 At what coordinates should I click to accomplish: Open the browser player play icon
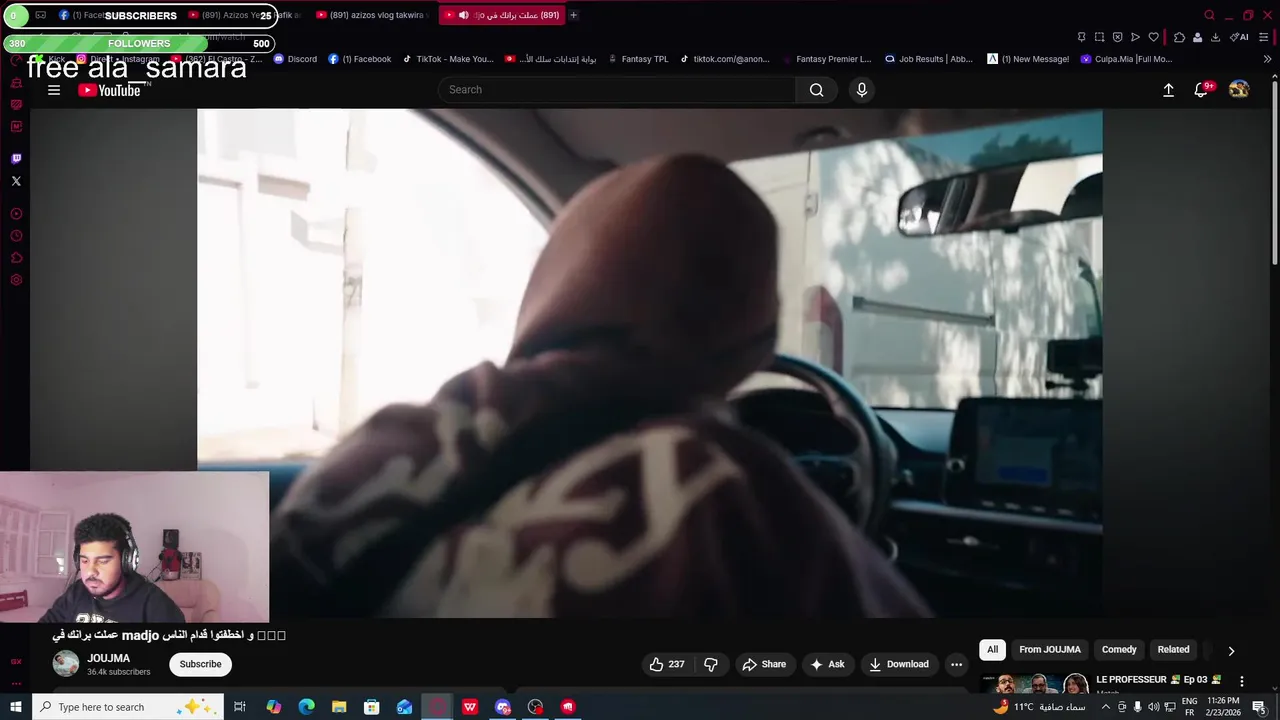coord(1135,37)
